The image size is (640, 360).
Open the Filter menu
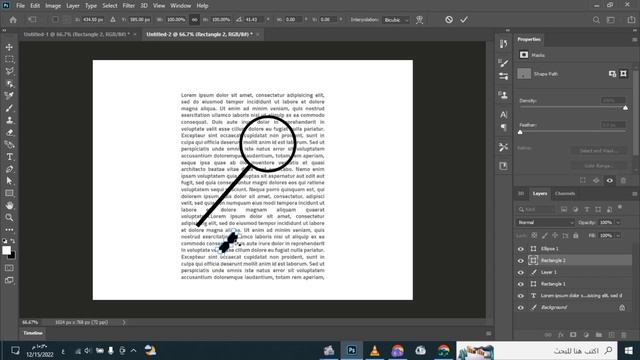pos(129,6)
